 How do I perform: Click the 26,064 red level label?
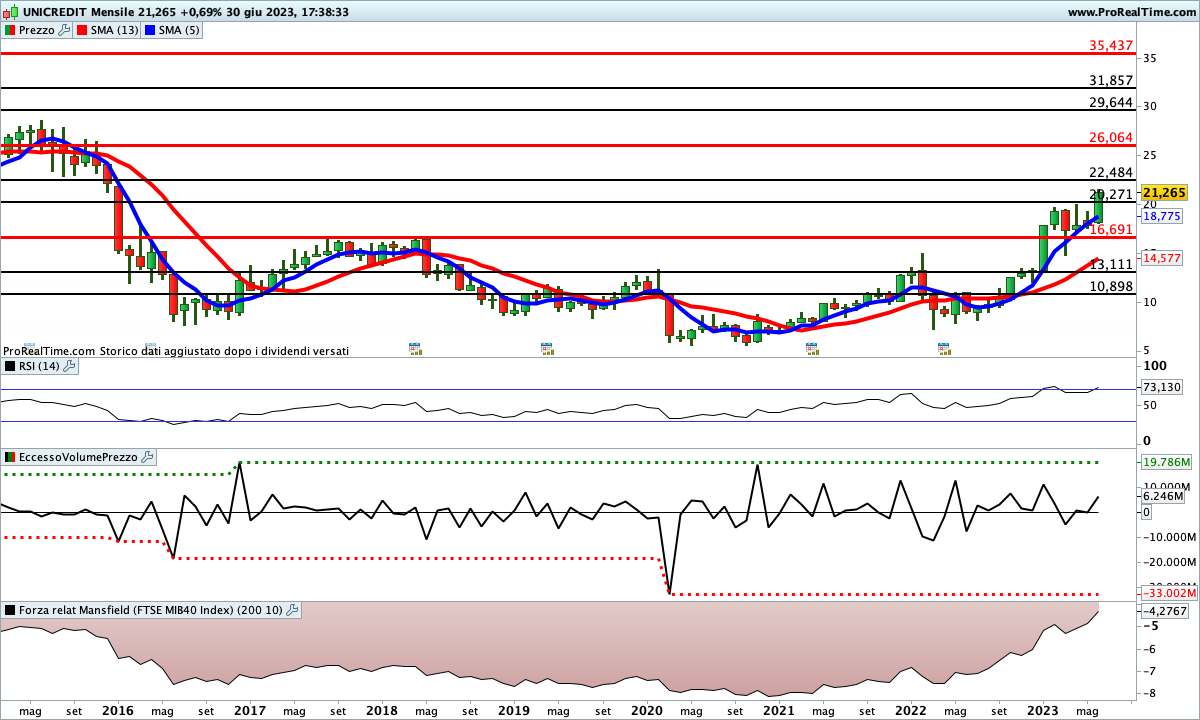1111,138
